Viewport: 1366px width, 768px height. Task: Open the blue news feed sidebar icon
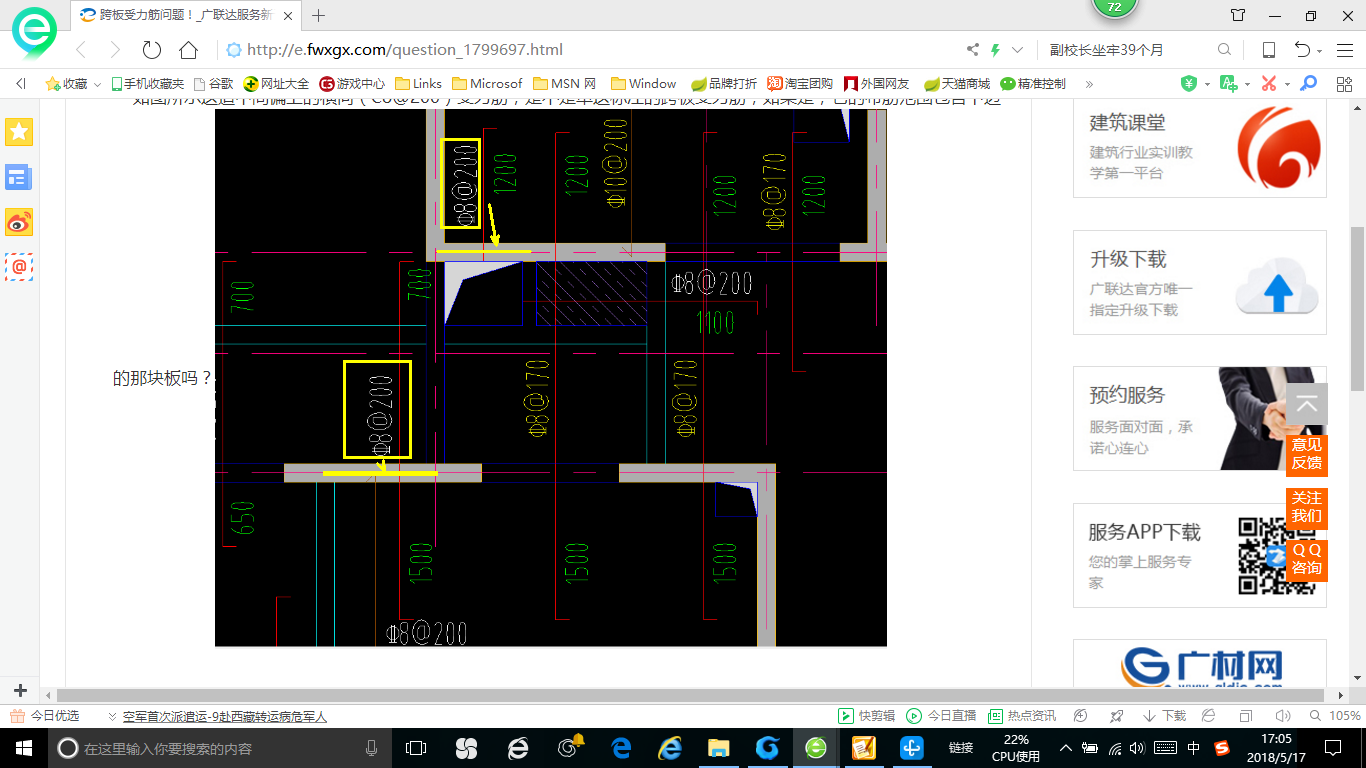[x=19, y=178]
